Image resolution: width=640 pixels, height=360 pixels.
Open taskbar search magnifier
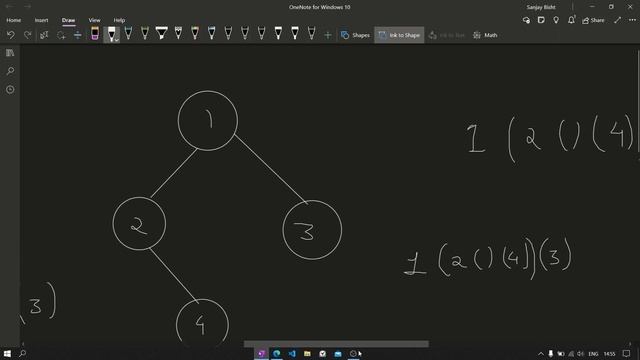coord(22,353)
